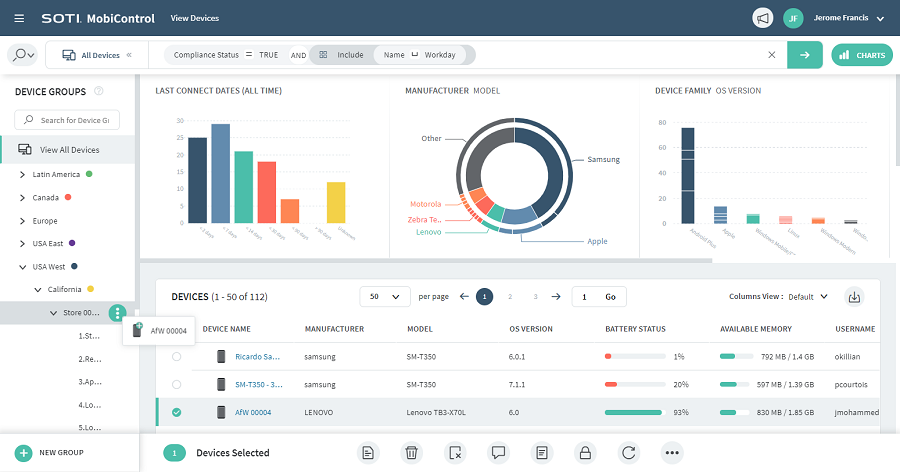
Task: Deselect the AfW 00004 device checkbox
Action: 177,412
